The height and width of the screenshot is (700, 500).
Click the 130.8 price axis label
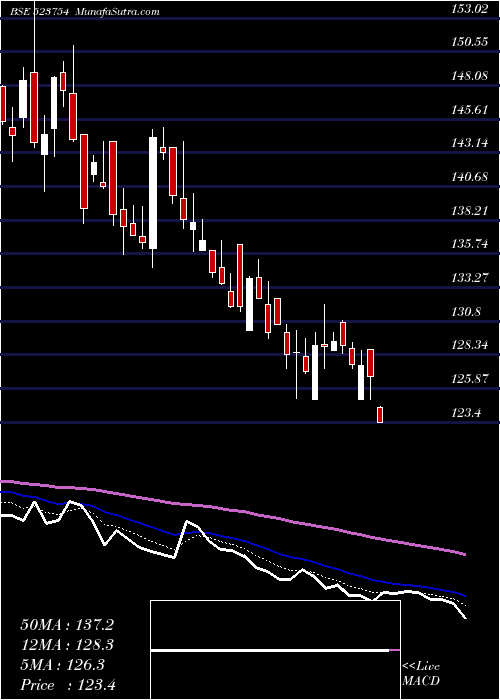tap(464, 311)
